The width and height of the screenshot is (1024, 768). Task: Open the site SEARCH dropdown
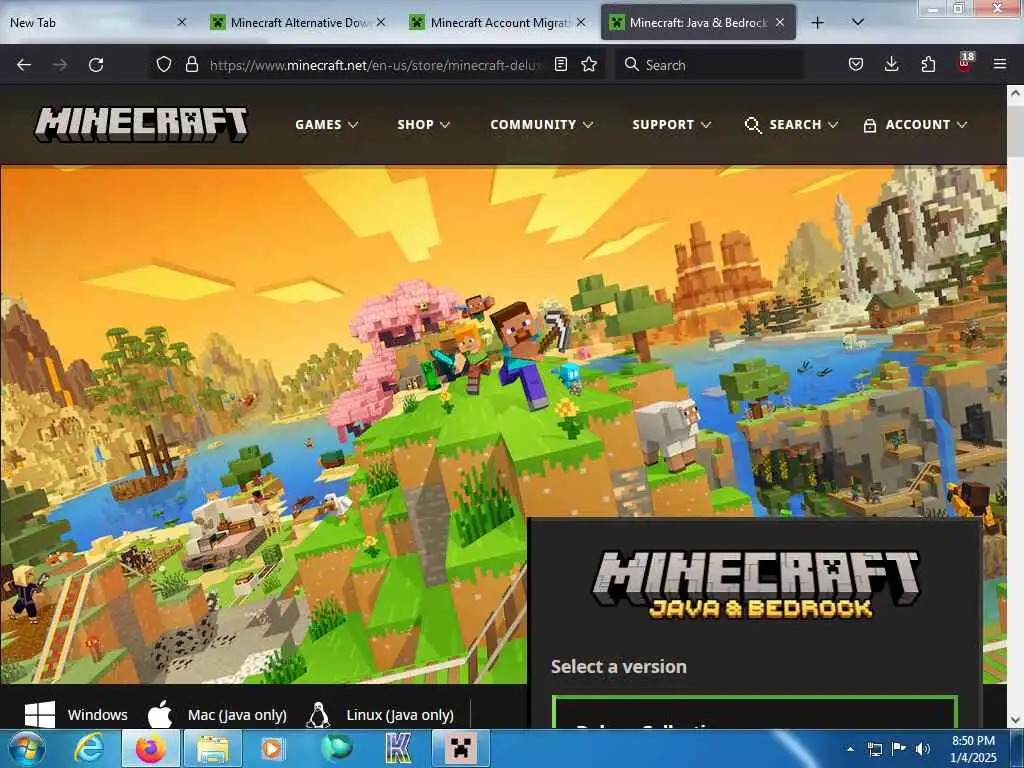(791, 124)
